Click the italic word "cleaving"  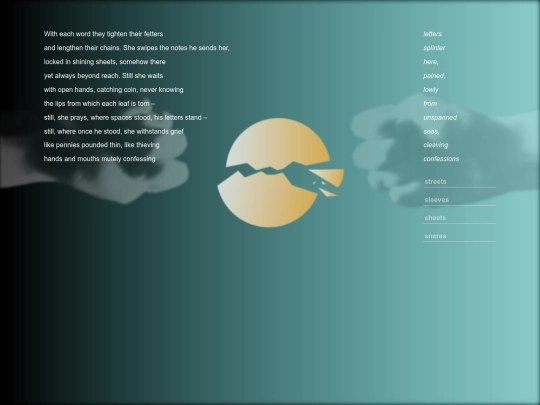pos(436,145)
